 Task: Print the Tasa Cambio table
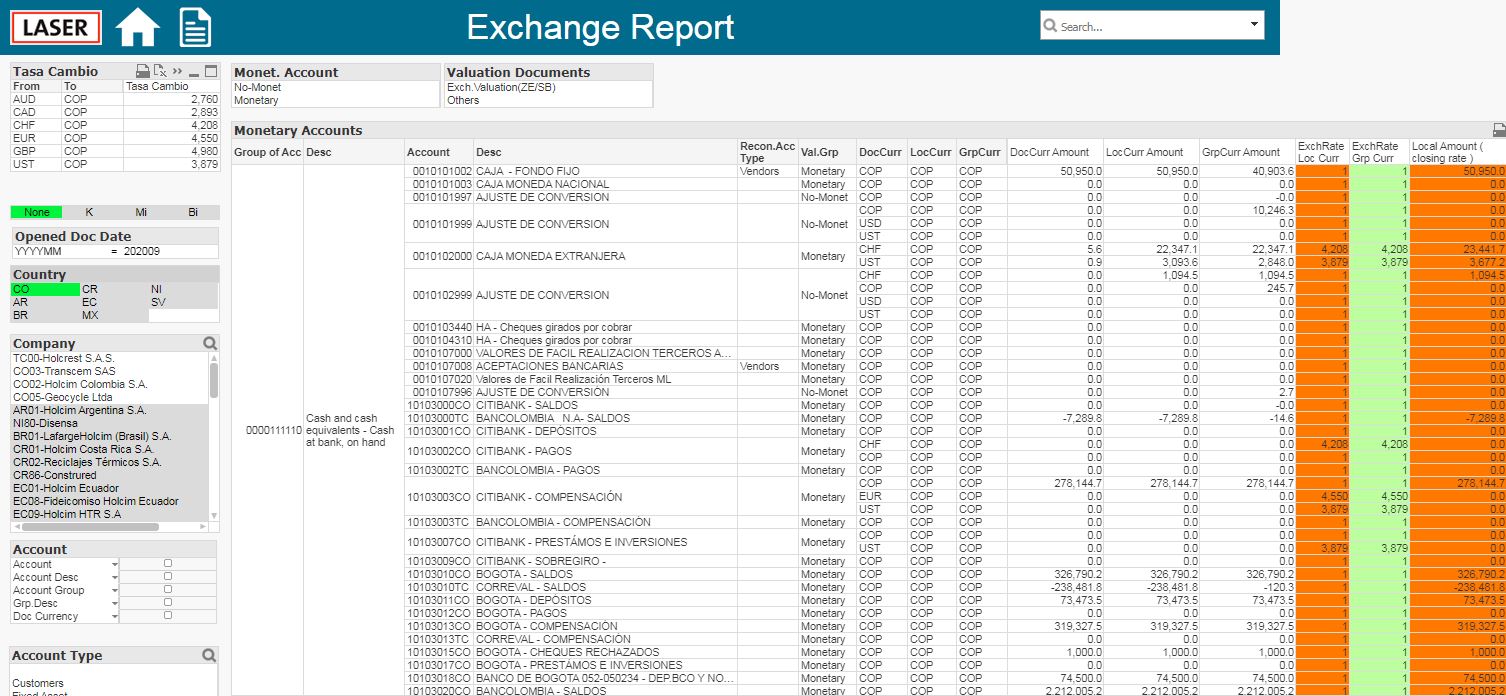coord(142,71)
